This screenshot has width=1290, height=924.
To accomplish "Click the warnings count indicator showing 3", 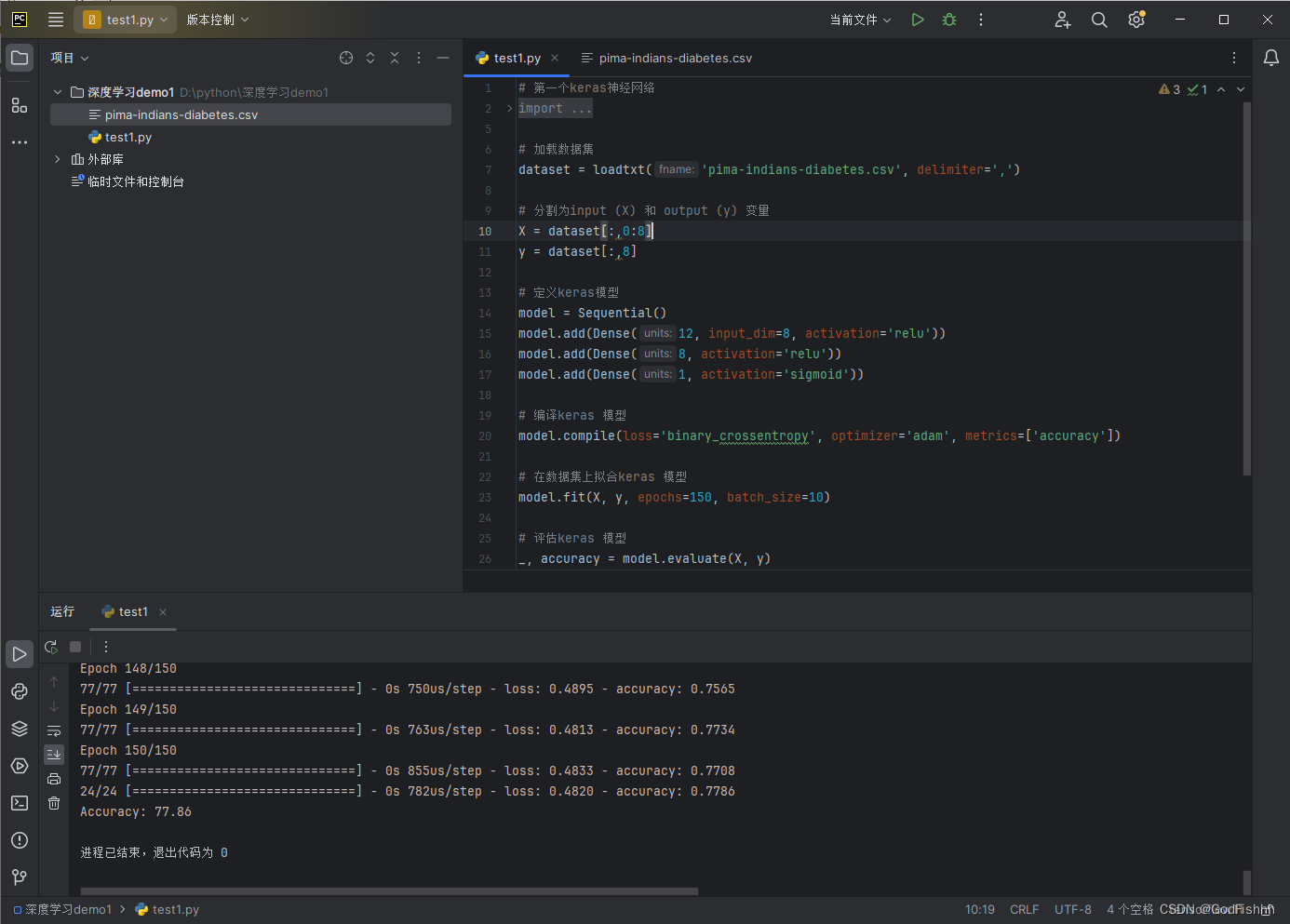I will point(1169,89).
